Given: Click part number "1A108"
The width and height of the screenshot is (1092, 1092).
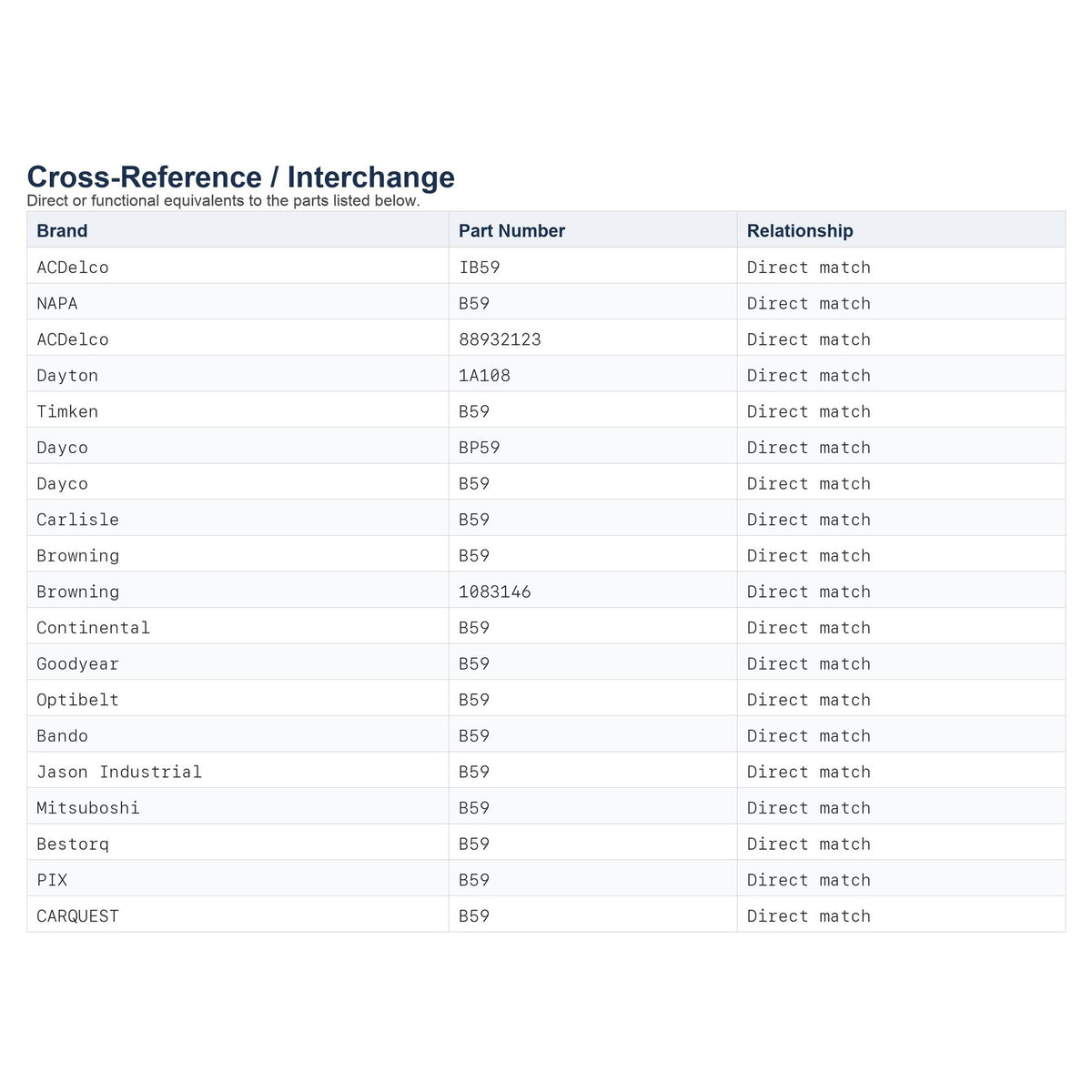Looking at the screenshot, I should tap(485, 376).
